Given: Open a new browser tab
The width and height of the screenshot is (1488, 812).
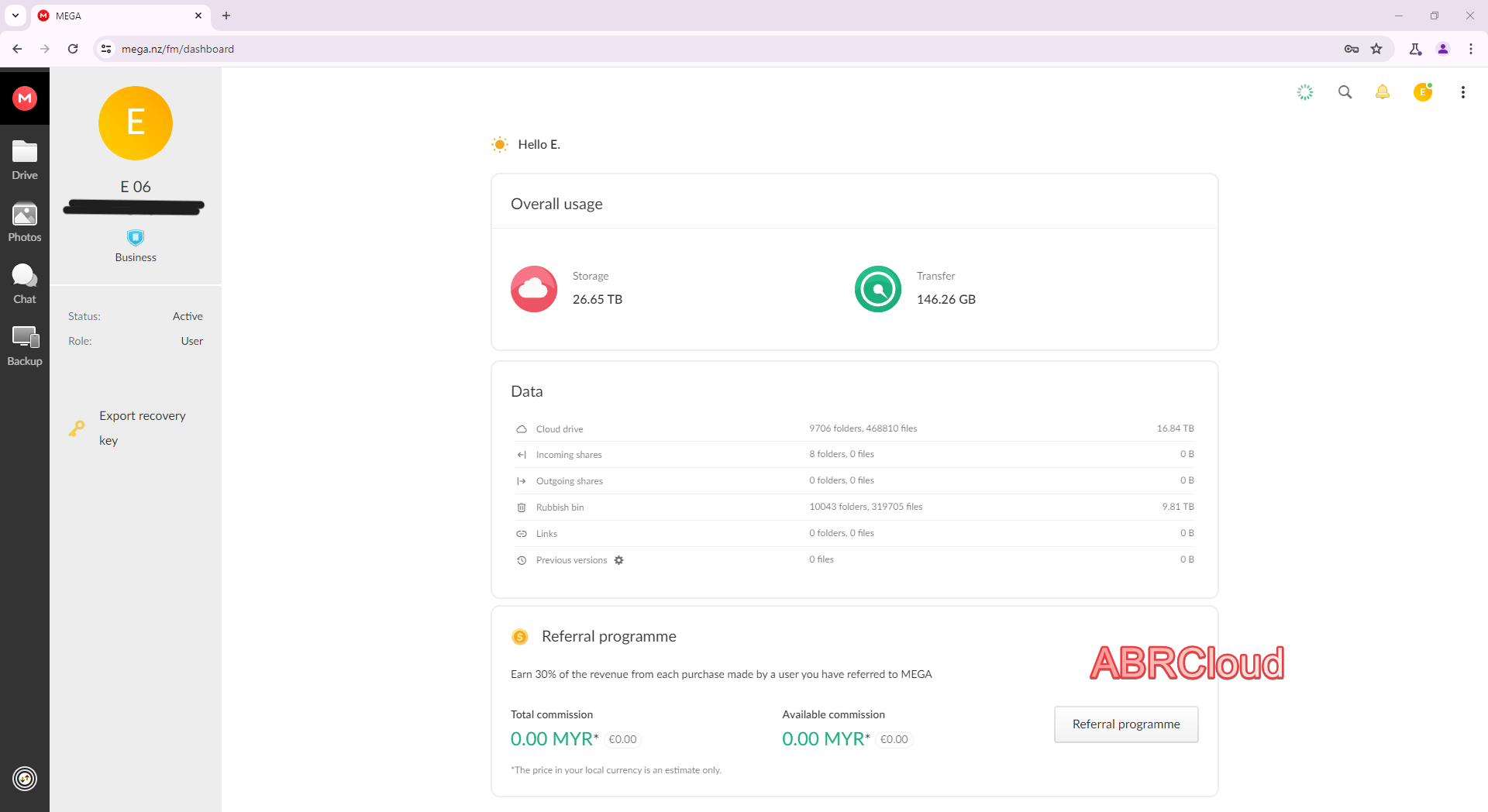Looking at the screenshot, I should [x=226, y=15].
